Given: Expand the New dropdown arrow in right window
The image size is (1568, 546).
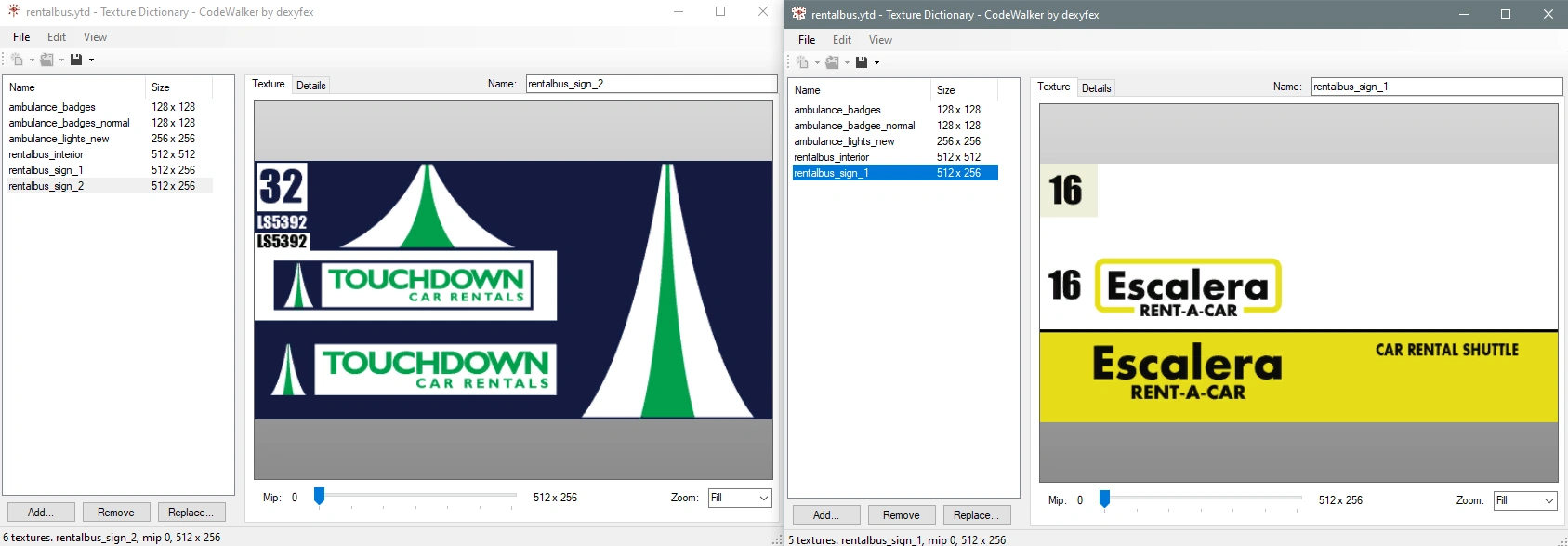Looking at the screenshot, I should point(817,63).
